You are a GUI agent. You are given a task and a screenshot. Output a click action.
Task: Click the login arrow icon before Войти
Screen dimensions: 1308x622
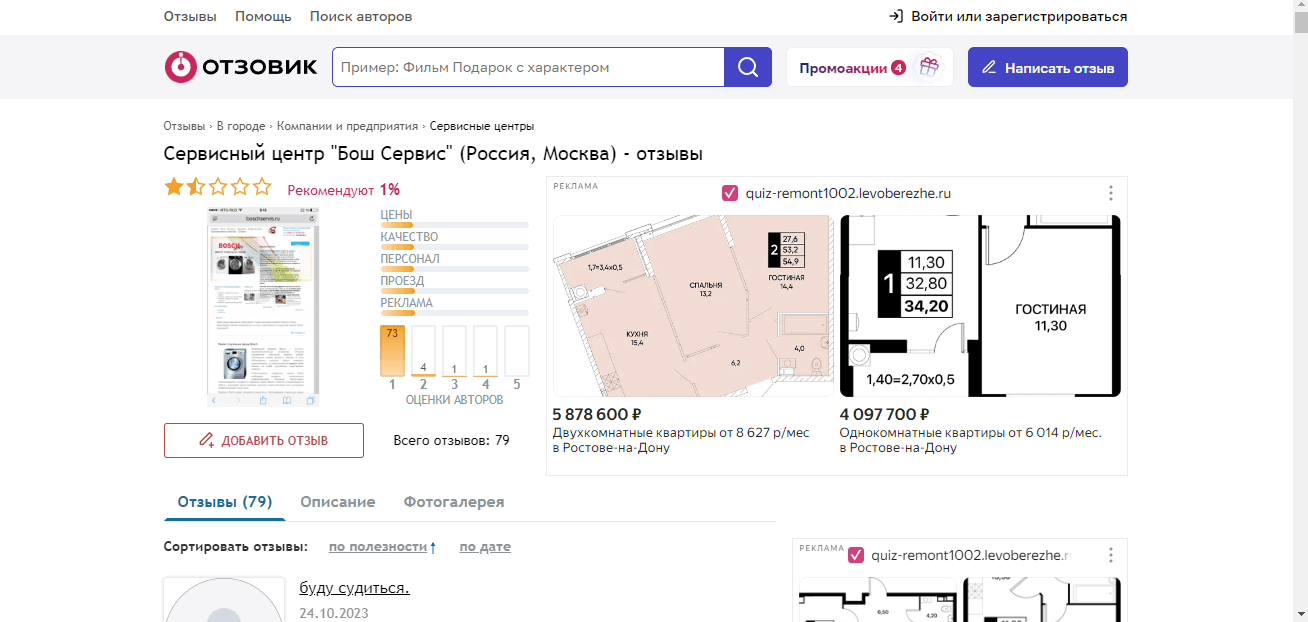click(x=897, y=16)
